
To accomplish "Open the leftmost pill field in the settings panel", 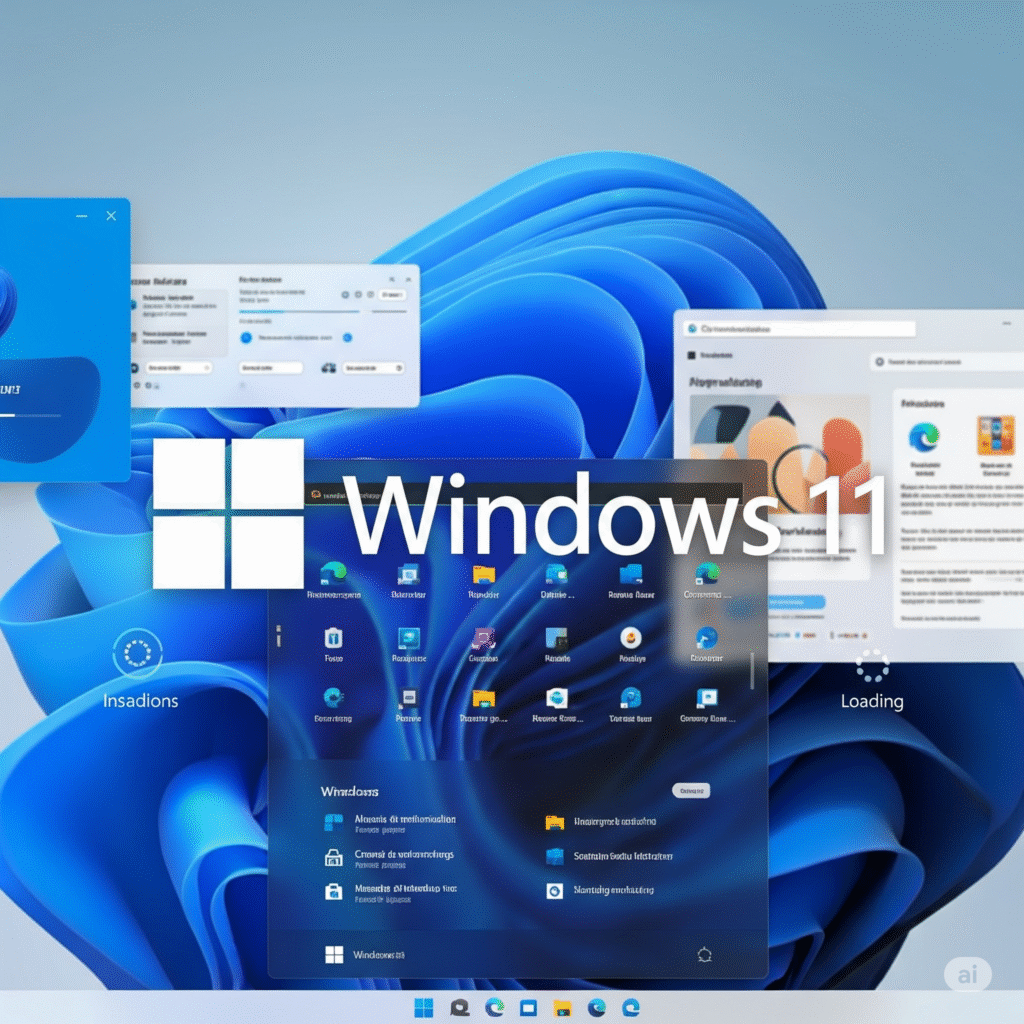I will (179, 368).
